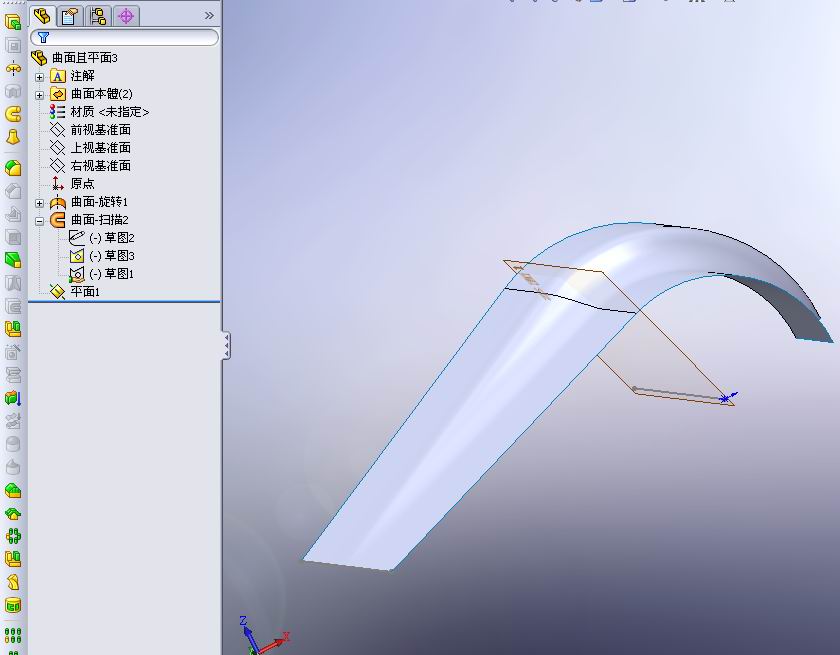The width and height of the screenshot is (840, 655).
Task: Select the Extruded Boss/Base tool
Action: [x=13, y=22]
